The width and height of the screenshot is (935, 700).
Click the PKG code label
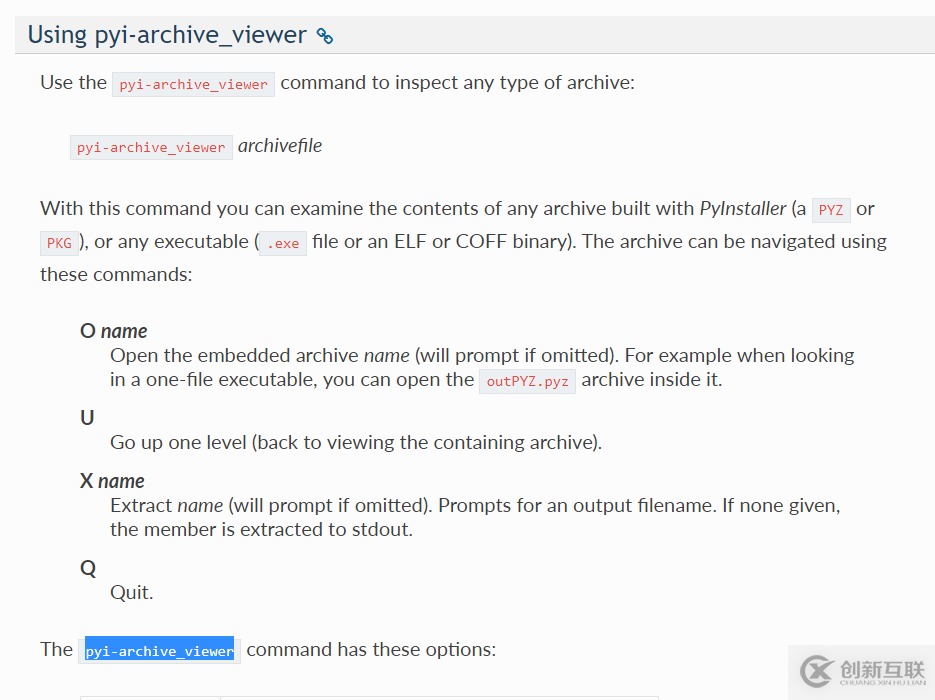[59, 243]
